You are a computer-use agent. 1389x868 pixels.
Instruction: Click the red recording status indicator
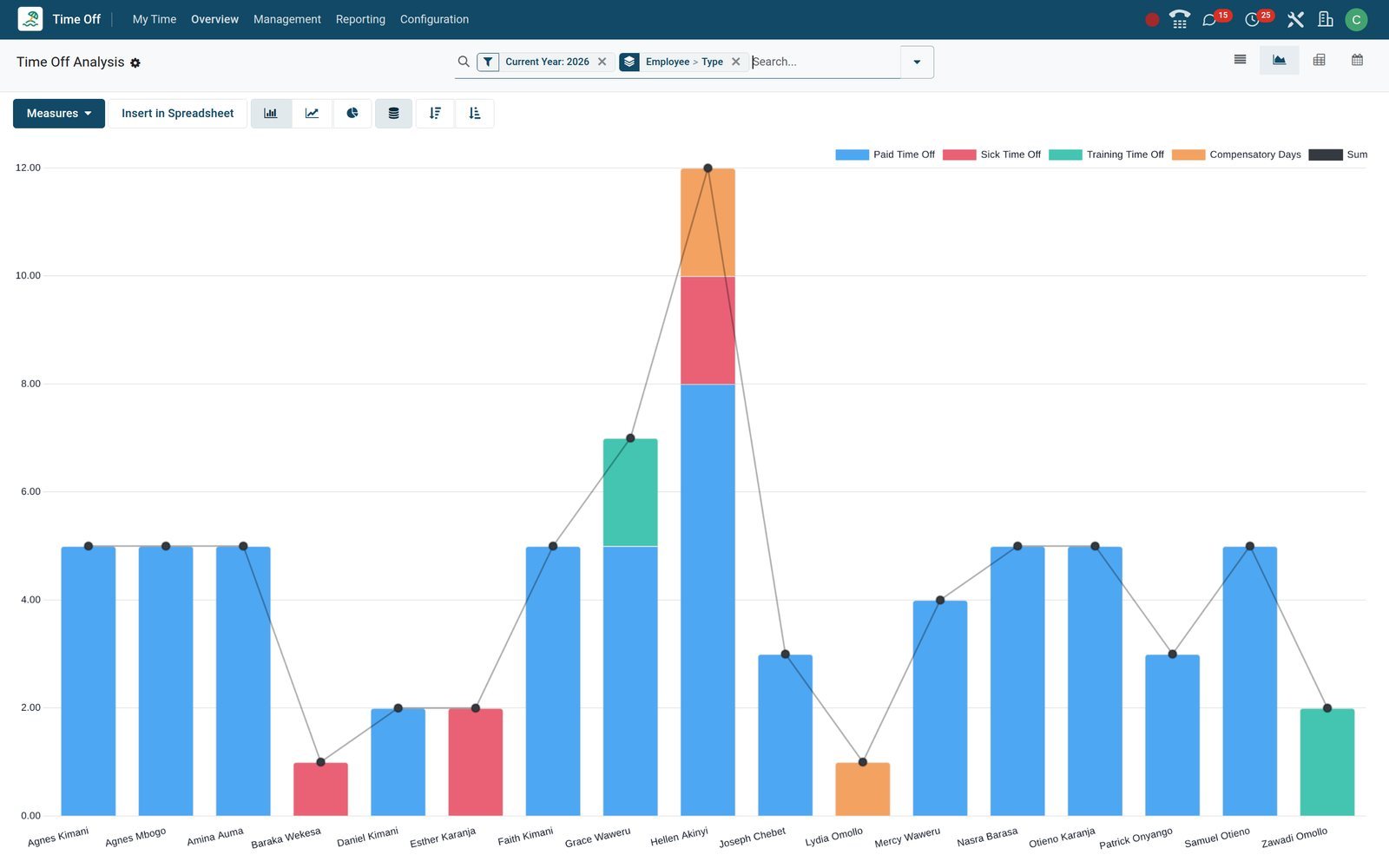click(x=1152, y=20)
